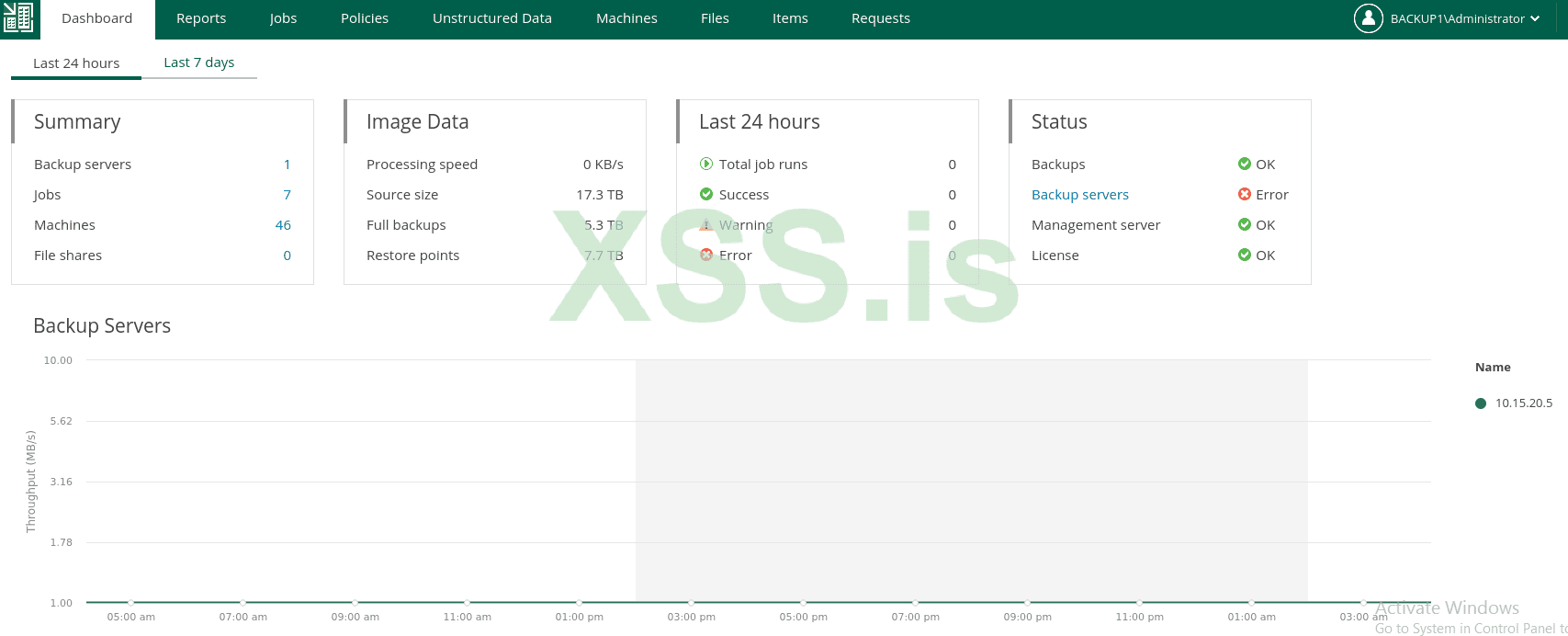Switch to the Last 7 days view
Screen dimensions: 1568x636
pyautogui.click(x=199, y=62)
